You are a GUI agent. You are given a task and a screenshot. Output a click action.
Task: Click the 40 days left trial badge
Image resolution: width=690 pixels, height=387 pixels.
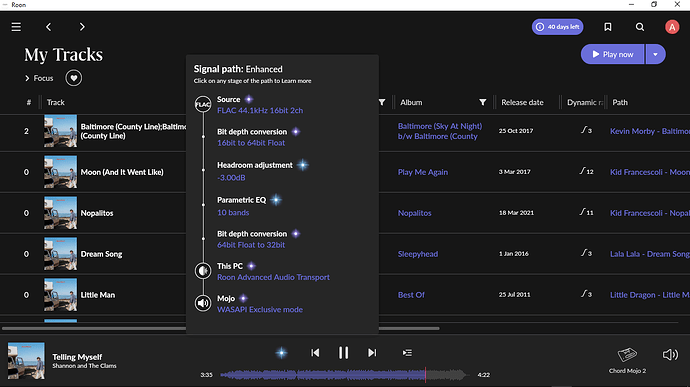point(558,27)
